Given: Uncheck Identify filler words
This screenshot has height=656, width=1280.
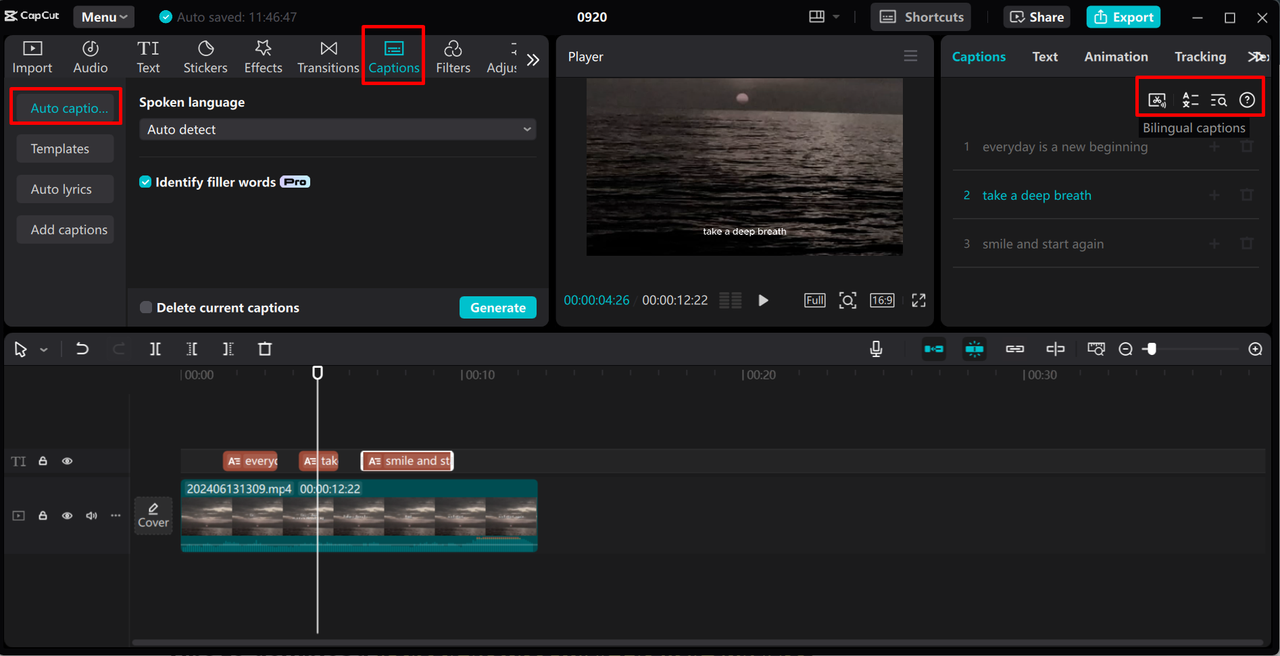Looking at the screenshot, I should pyautogui.click(x=145, y=182).
